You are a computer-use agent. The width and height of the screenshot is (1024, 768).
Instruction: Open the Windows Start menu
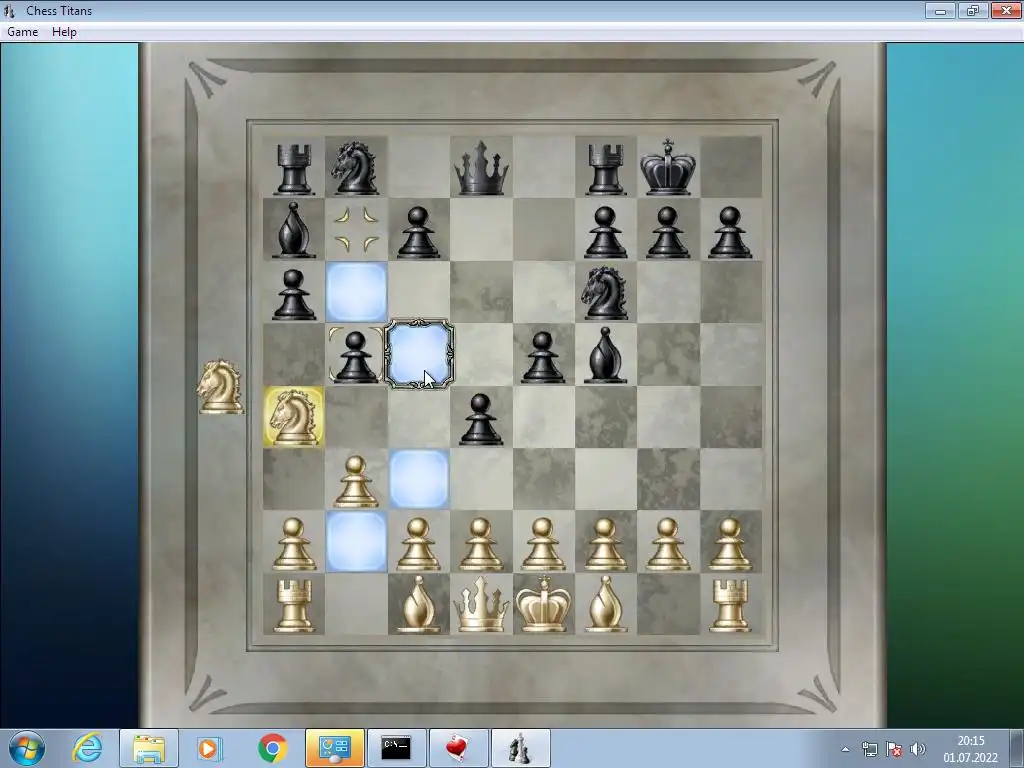click(26, 748)
